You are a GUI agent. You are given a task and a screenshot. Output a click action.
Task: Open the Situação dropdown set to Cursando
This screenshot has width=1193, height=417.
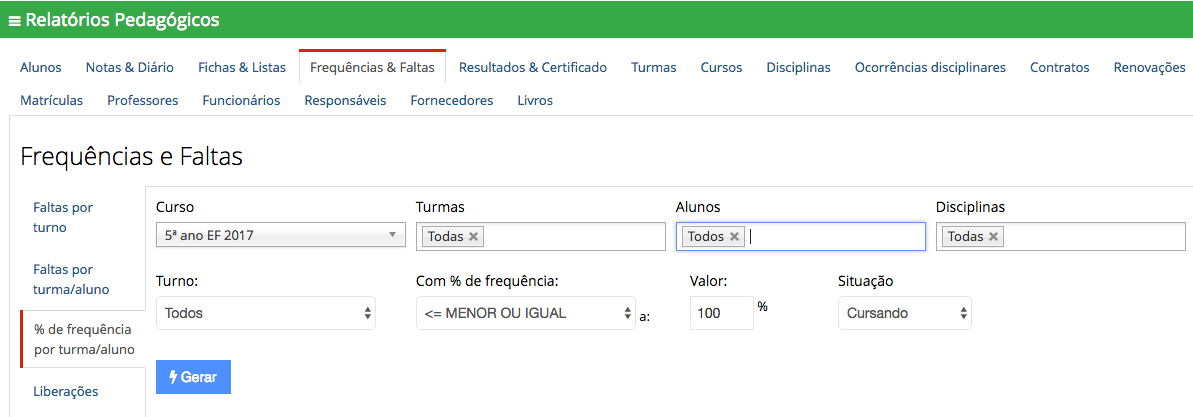tap(905, 313)
